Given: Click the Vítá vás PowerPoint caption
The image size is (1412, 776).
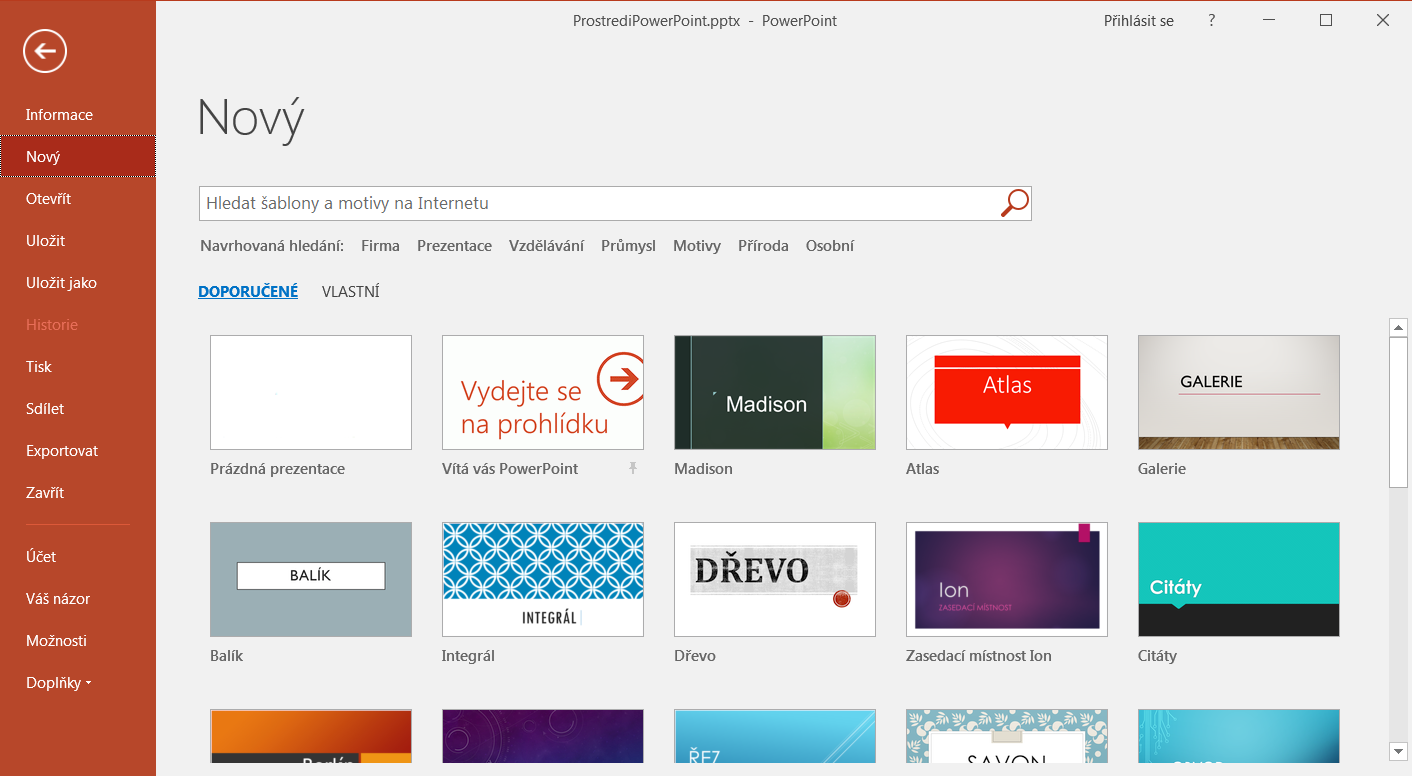Looking at the screenshot, I should click(x=510, y=469).
